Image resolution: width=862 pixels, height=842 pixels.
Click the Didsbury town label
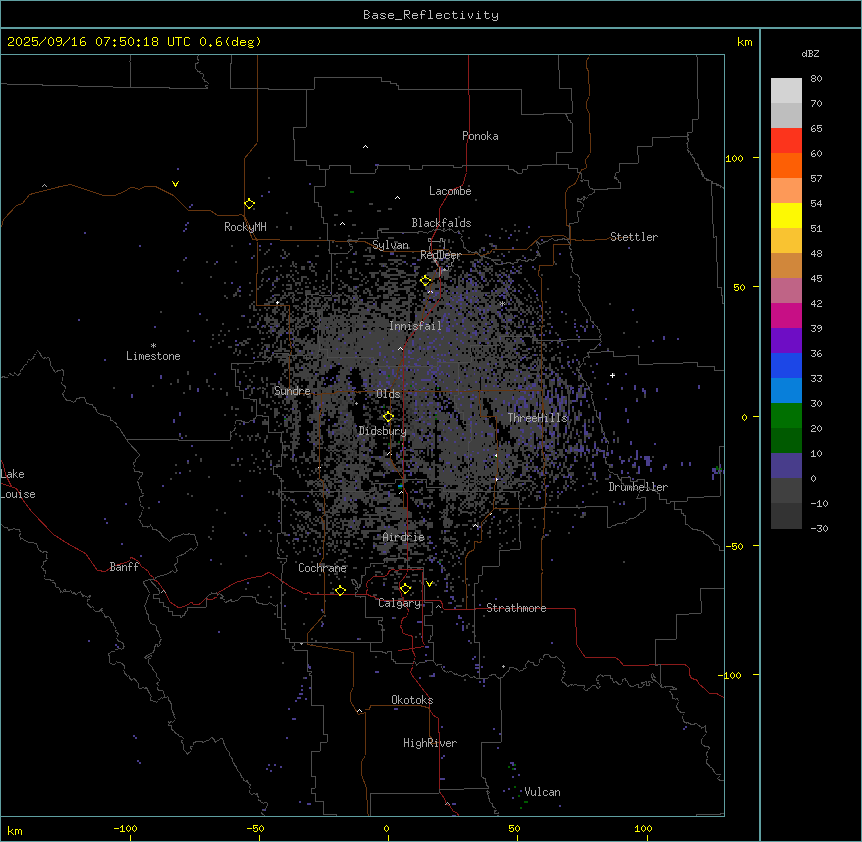tap(382, 431)
